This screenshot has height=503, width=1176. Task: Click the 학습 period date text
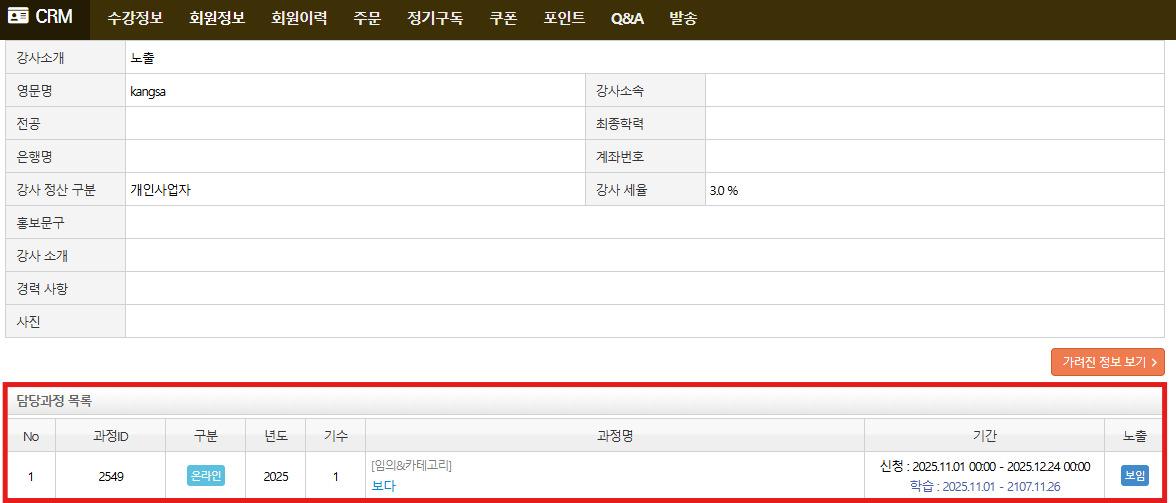[x=984, y=486]
